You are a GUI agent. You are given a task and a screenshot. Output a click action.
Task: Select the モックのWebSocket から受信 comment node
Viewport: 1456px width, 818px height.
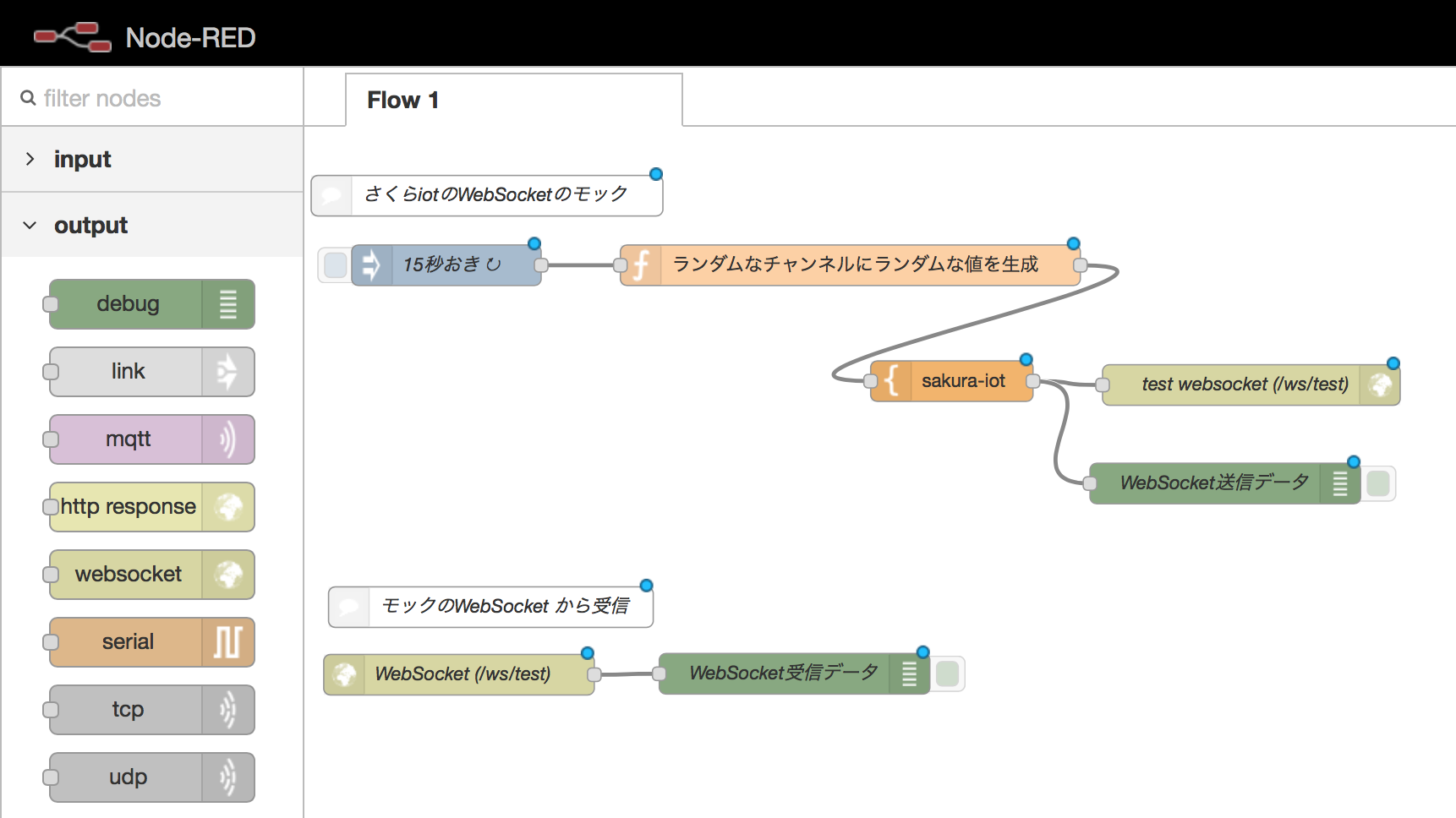point(491,607)
